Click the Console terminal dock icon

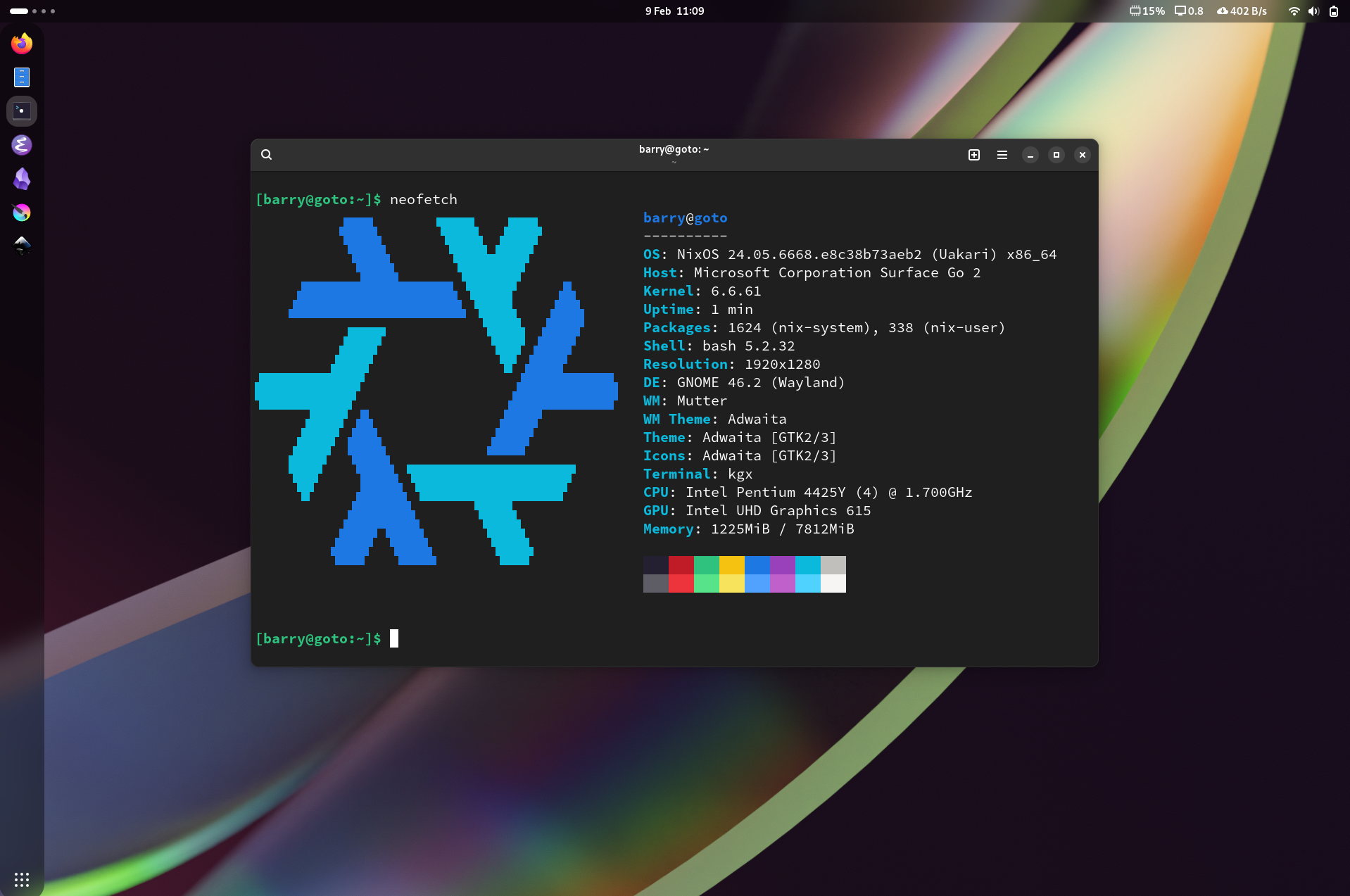click(x=22, y=111)
